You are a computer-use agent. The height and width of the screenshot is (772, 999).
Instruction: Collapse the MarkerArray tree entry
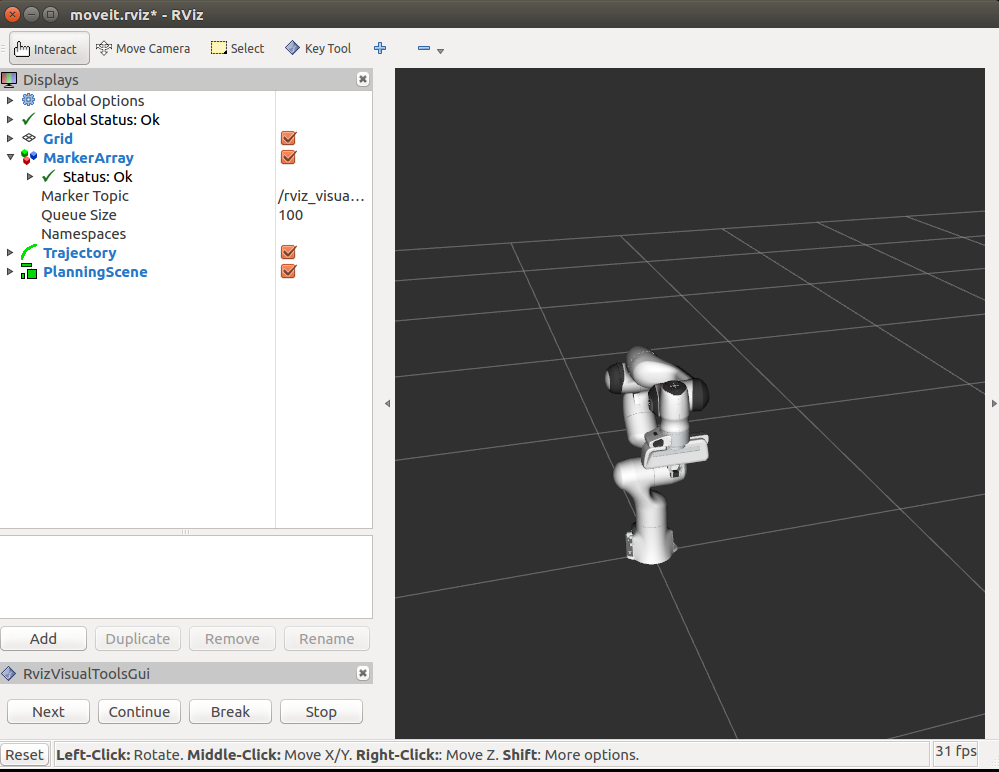click(x=10, y=157)
